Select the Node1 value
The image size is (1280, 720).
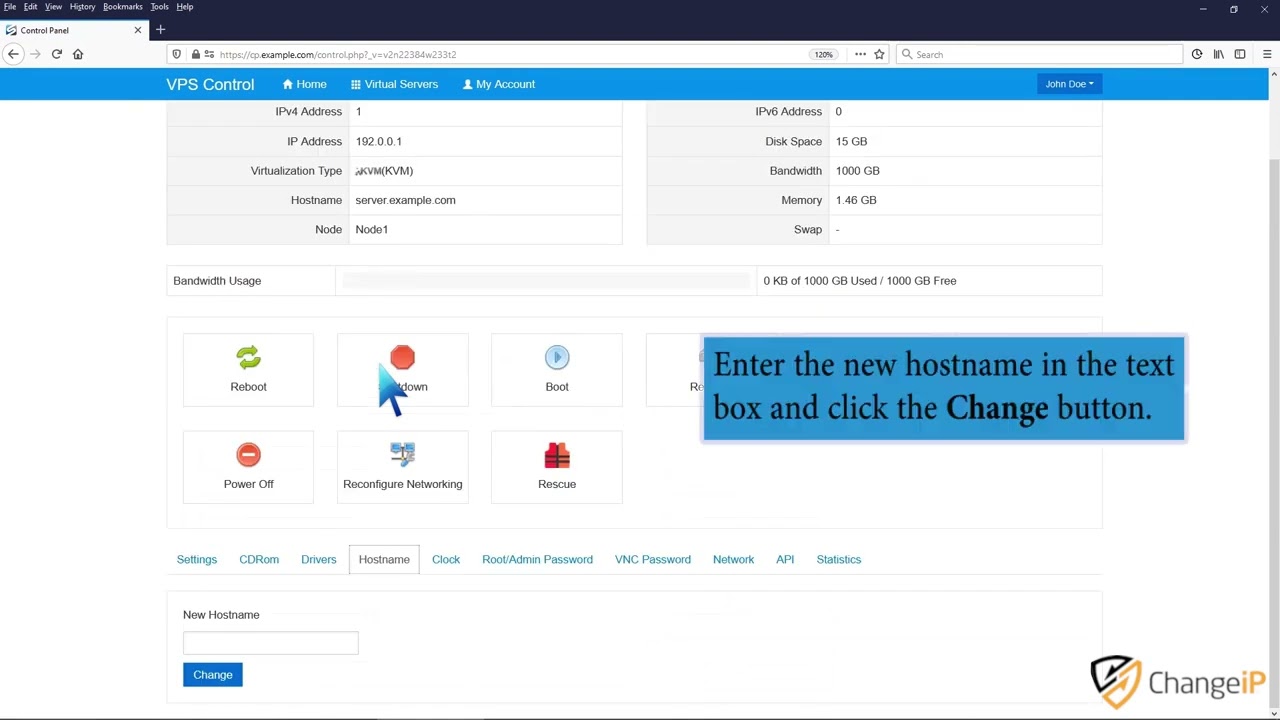[x=371, y=229]
